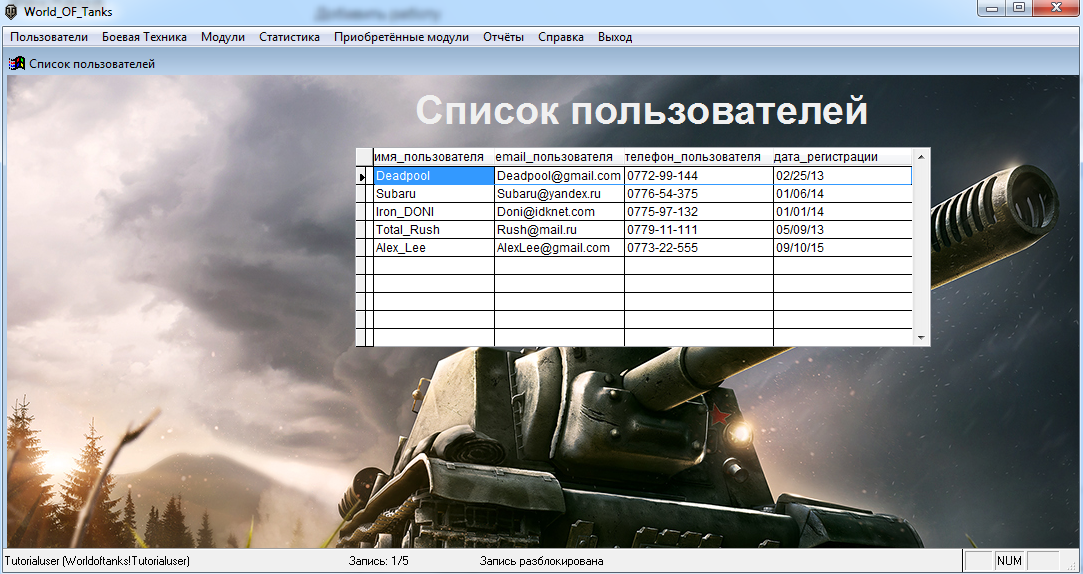Select the Alex_Lee name cell
Screen dimensions: 1083x574
tap(434, 248)
